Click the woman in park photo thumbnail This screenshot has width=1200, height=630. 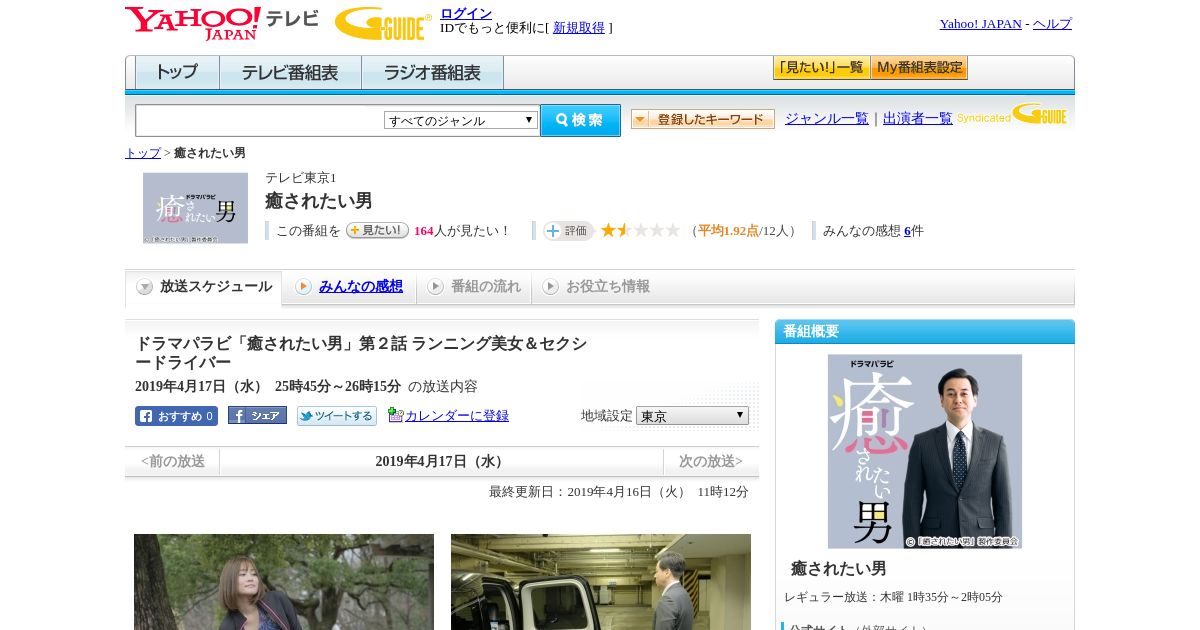[284, 582]
